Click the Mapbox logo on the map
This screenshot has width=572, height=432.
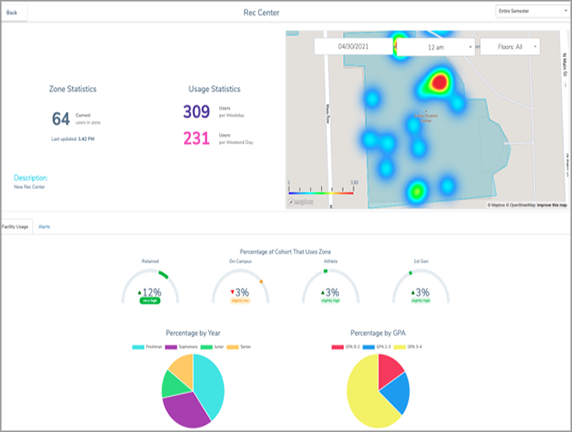(301, 202)
